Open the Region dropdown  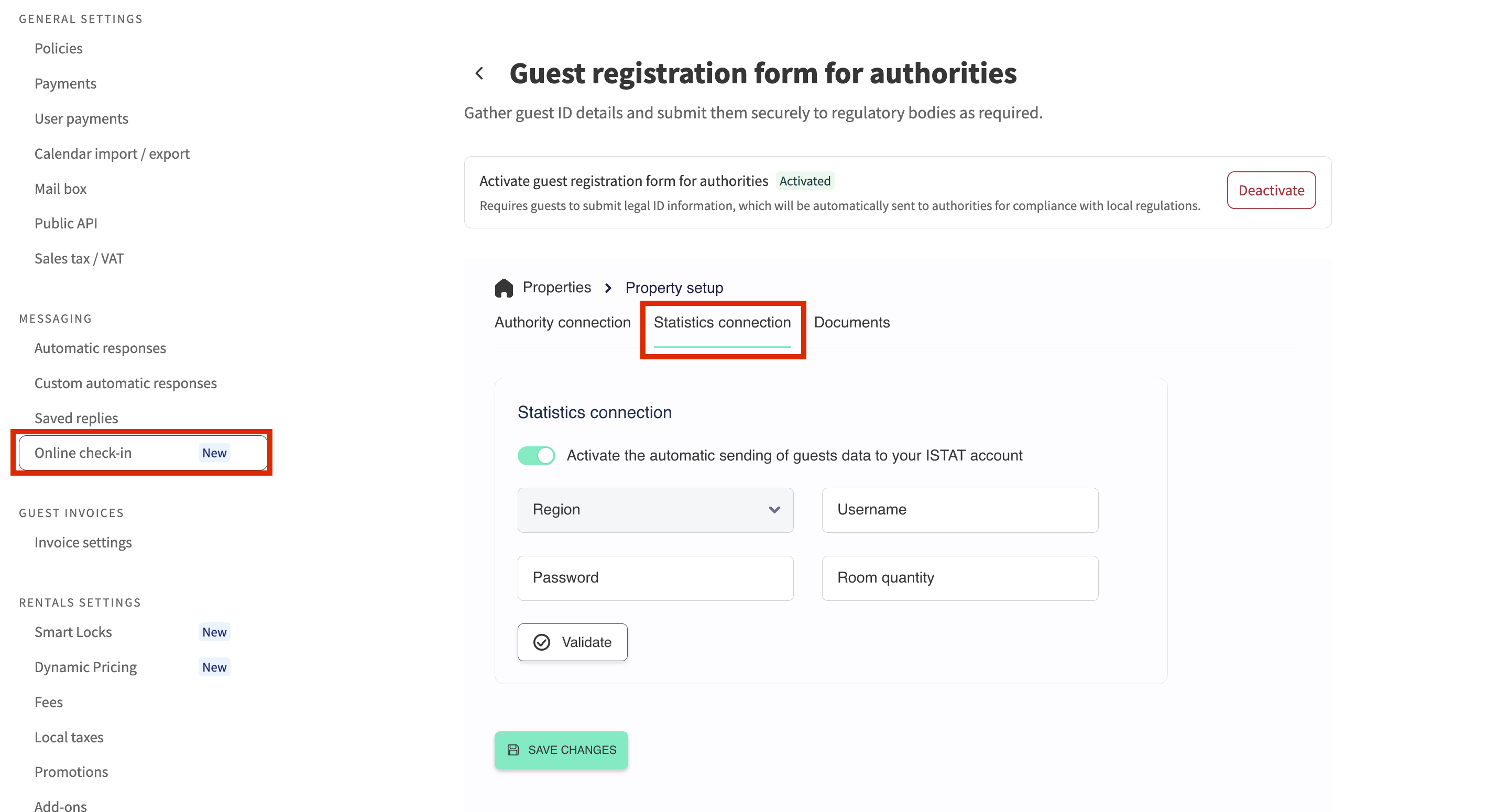pyautogui.click(x=655, y=510)
